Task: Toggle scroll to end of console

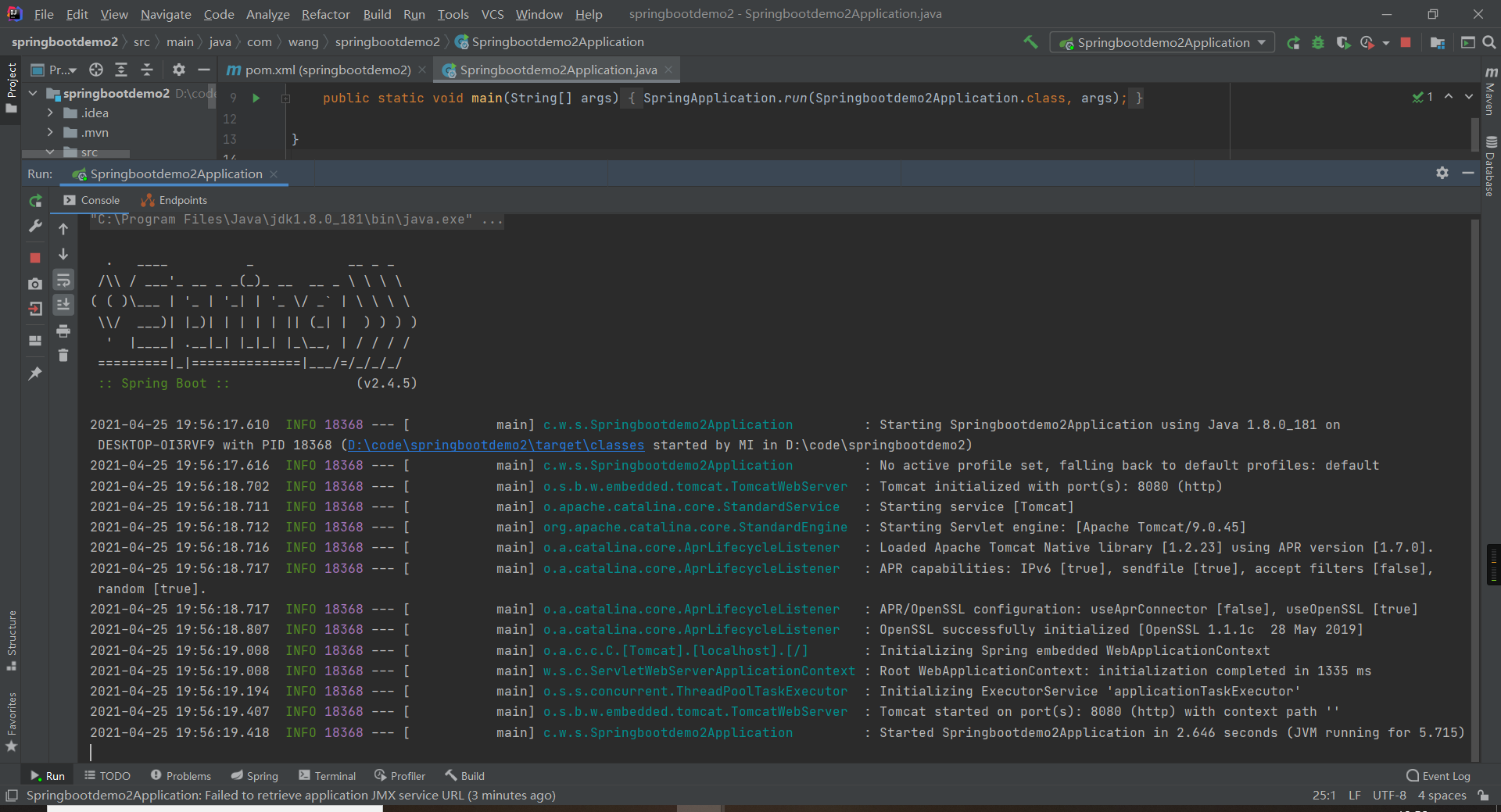Action: 63,305
